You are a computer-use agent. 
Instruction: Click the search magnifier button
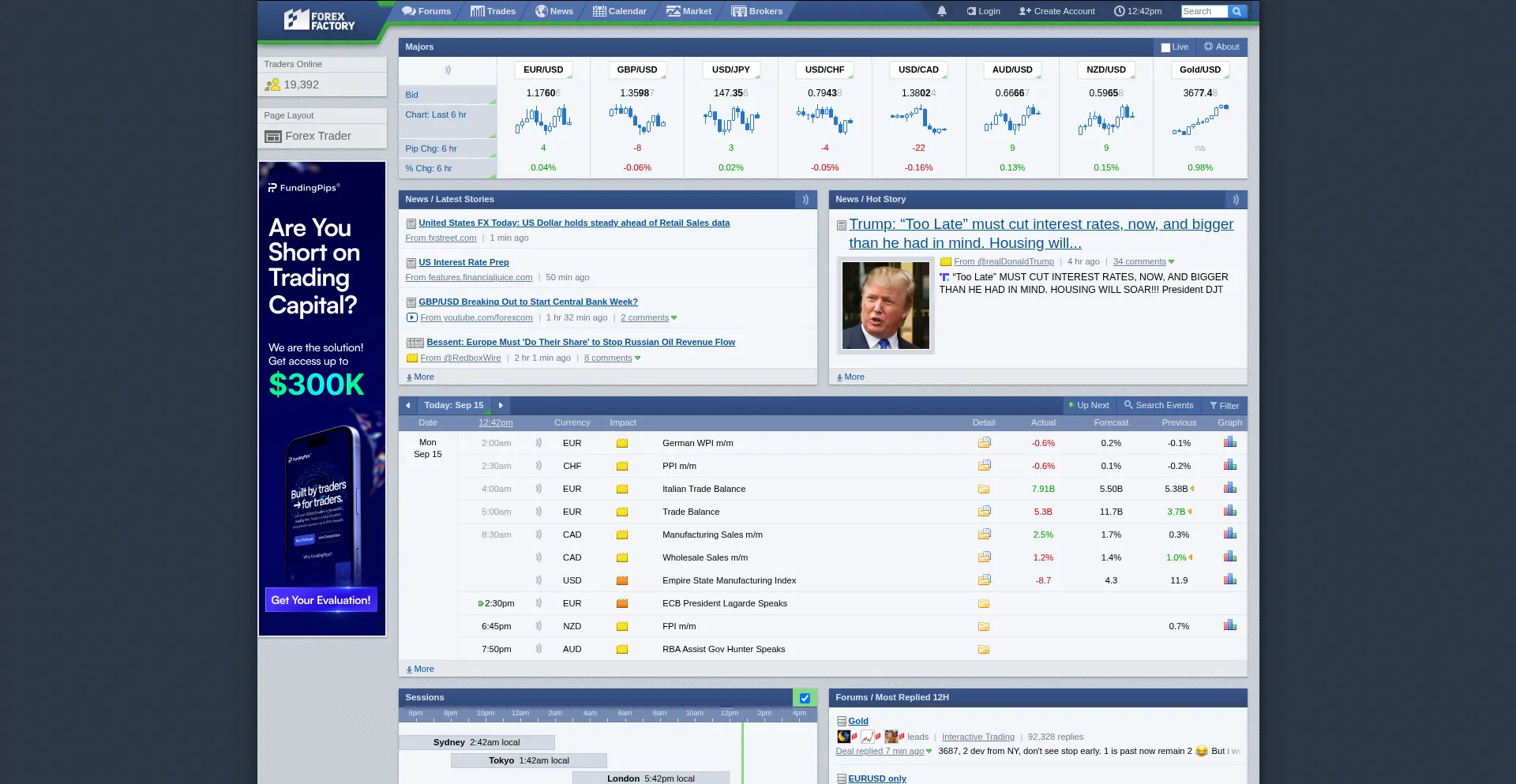click(1237, 11)
